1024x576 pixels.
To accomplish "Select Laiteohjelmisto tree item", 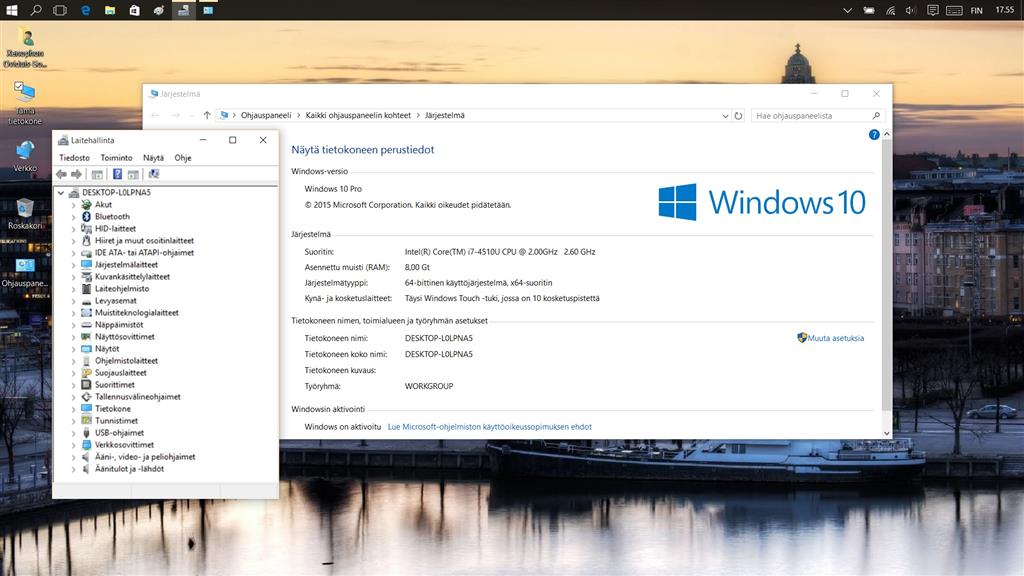I will tap(122, 289).
